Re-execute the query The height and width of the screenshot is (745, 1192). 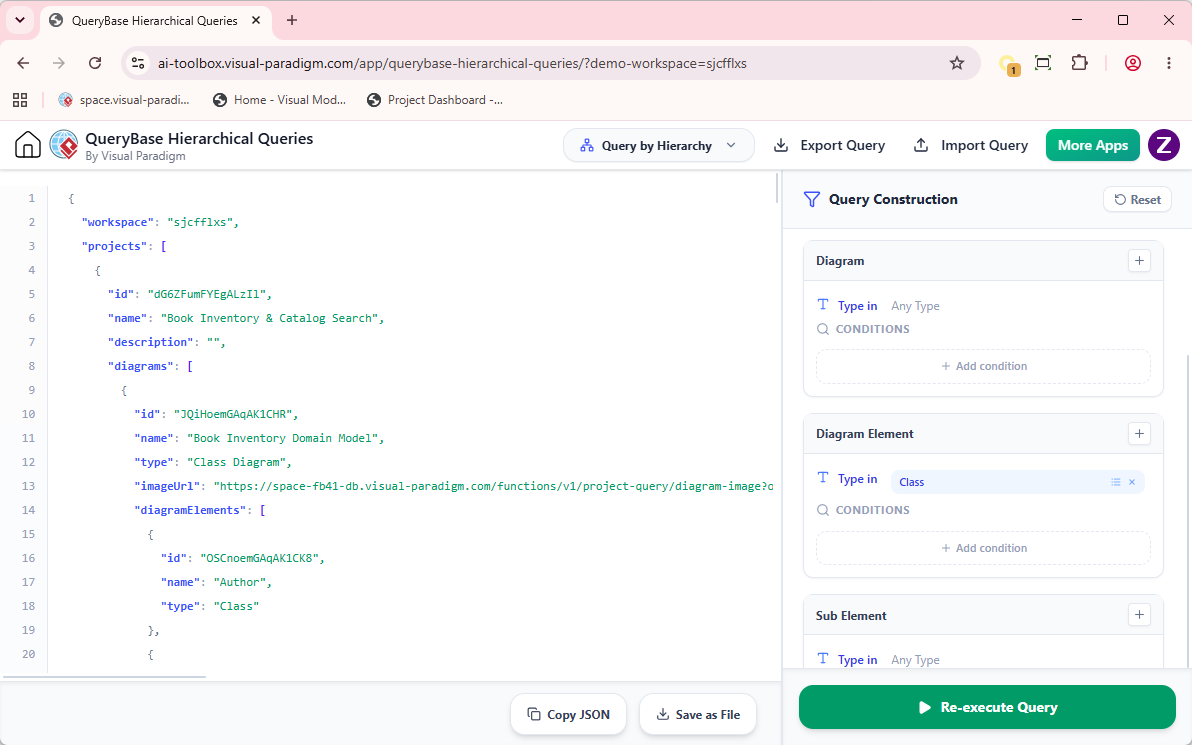[987, 707]
